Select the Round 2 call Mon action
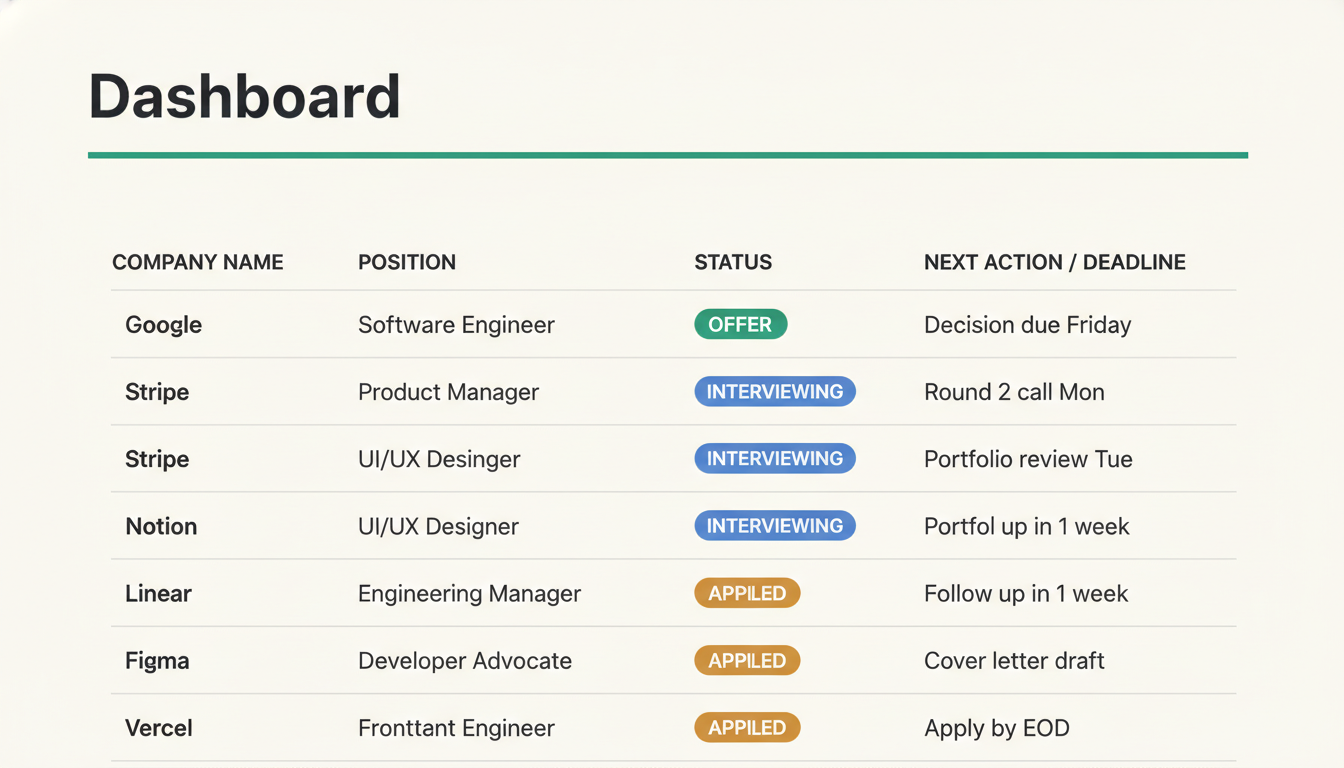This screenshot has width=1344, height=768. tap(1014, 392)
